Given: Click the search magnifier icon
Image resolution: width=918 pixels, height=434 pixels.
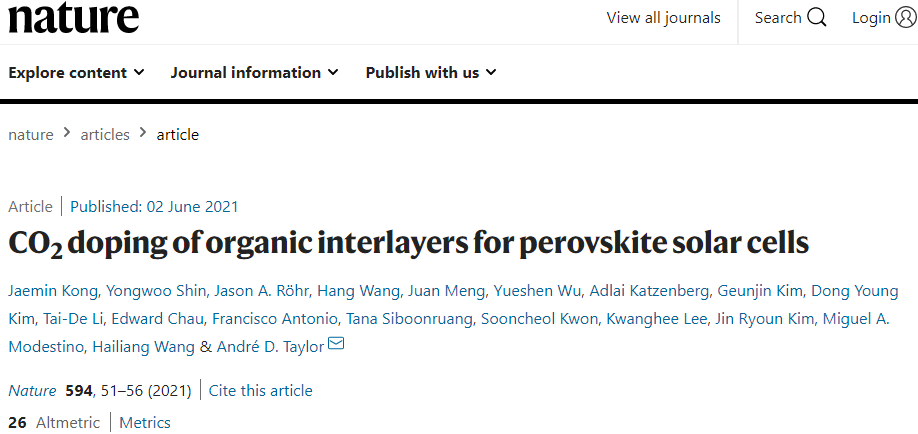Looking at the screenshot, I should 817,18.
